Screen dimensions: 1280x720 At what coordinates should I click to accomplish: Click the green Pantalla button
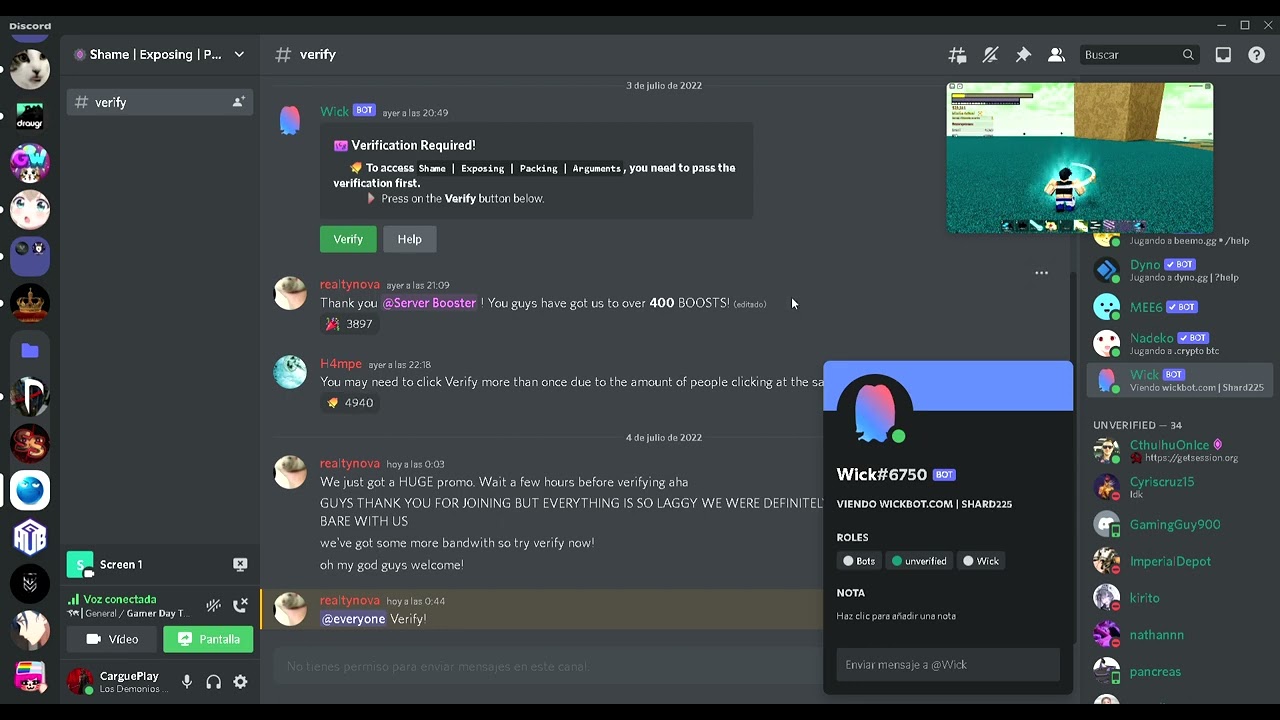pos(208,639)
